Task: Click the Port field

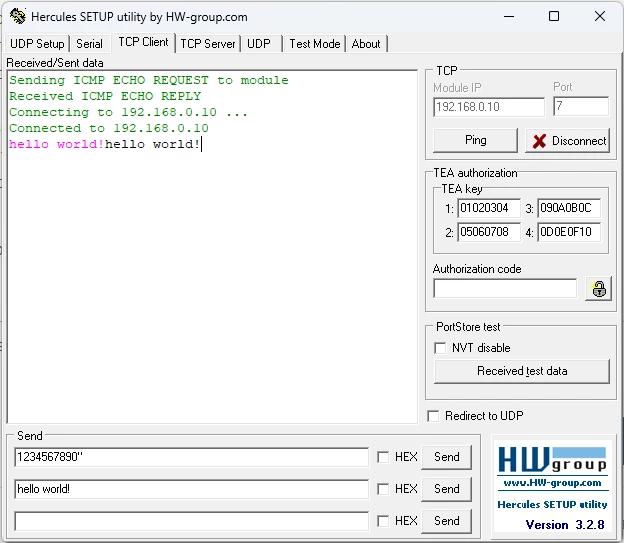Action: click(x=581, y=106)
